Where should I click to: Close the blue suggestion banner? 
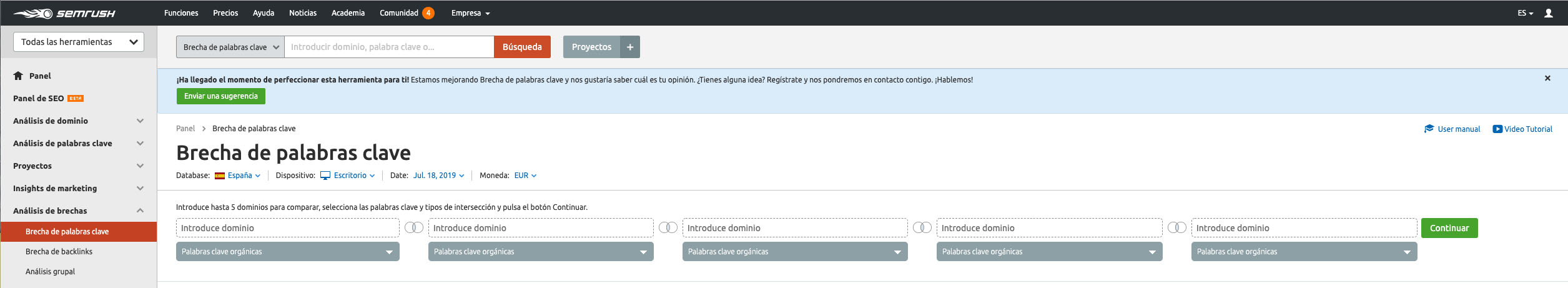1547,78
